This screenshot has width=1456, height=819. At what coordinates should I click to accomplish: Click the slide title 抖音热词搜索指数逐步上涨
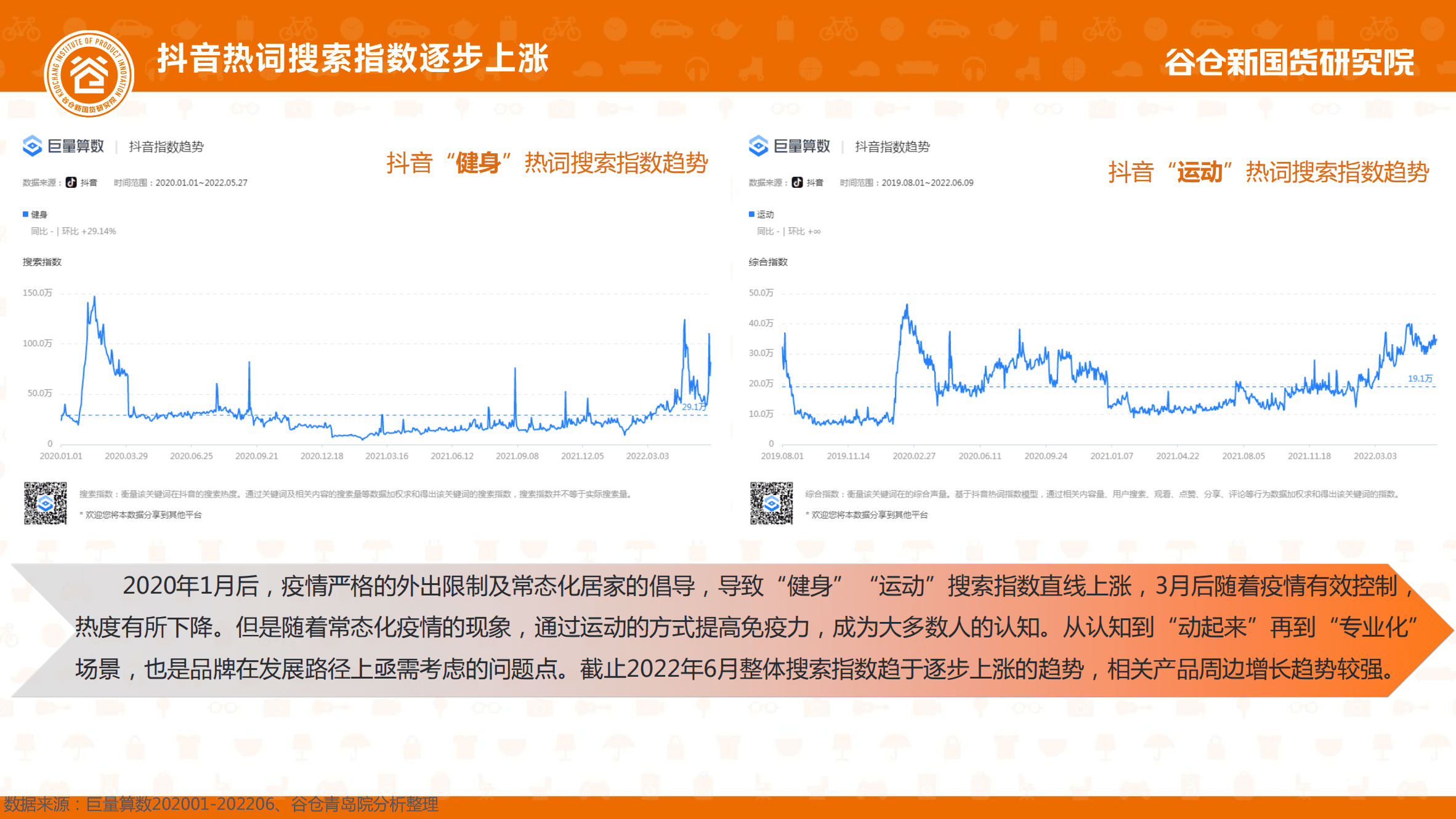(352, 59)
